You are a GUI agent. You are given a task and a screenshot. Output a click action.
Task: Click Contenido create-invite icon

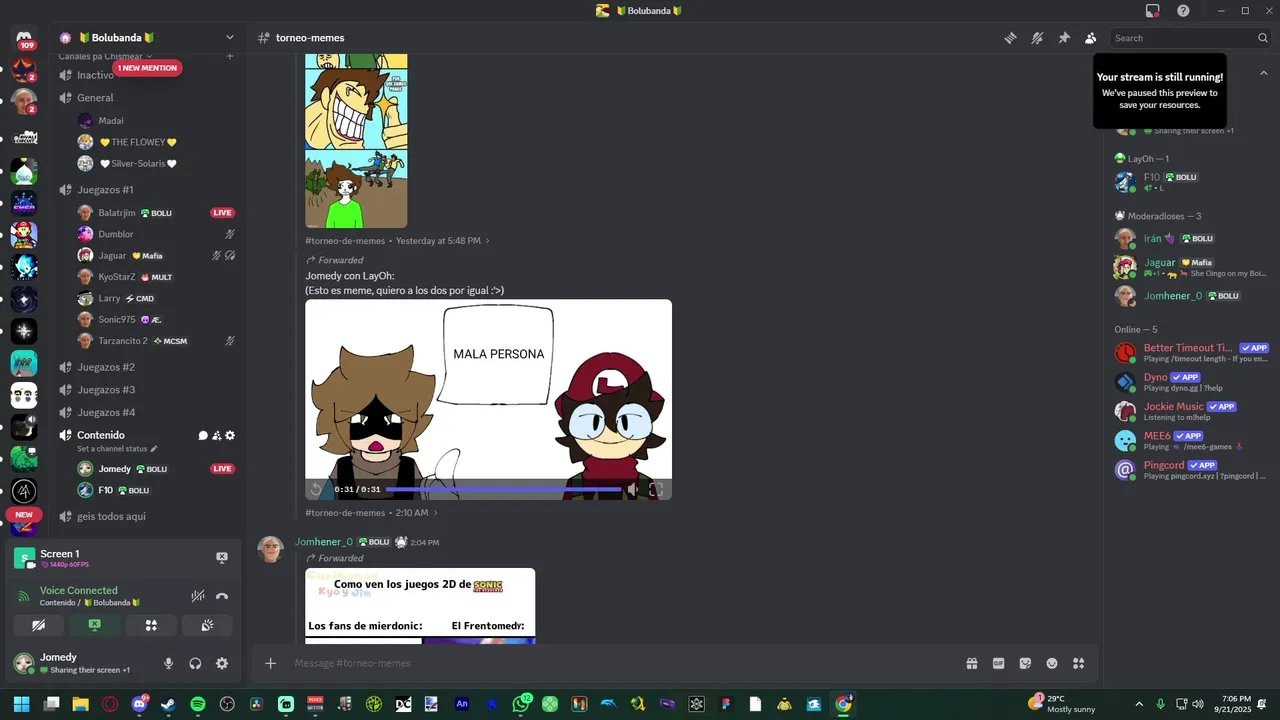(216, 436)
